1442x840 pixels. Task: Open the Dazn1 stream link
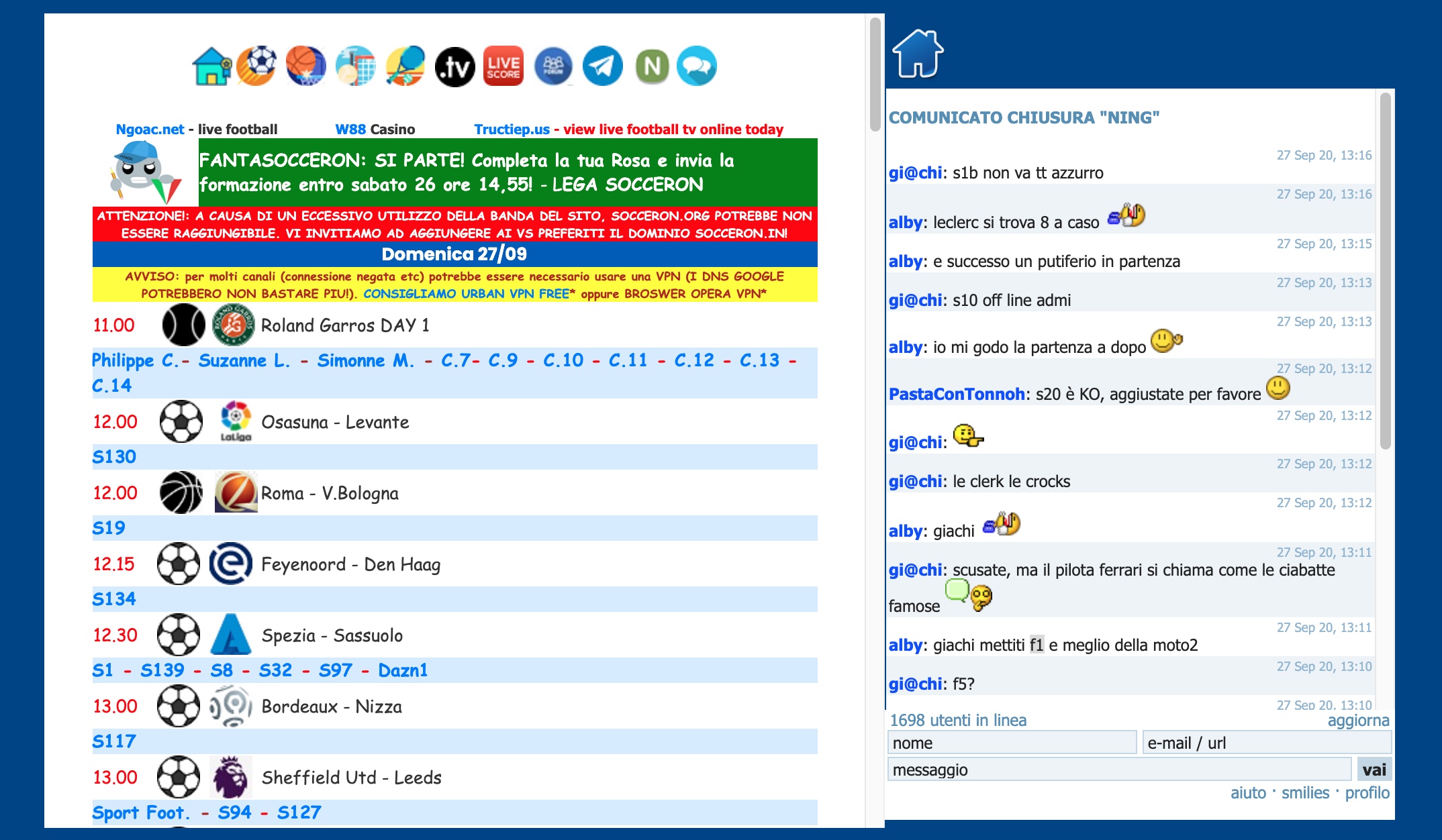[403, 670]
